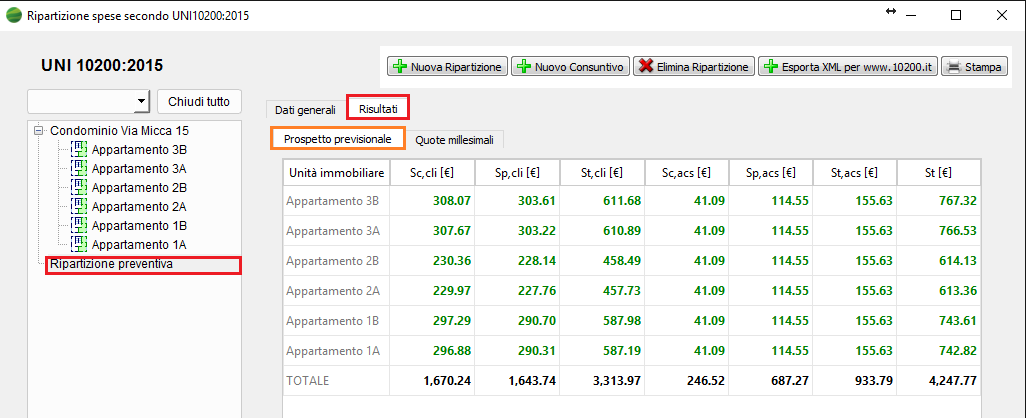Open the Risultati tab
The image size is (1026, 420).
378,108
